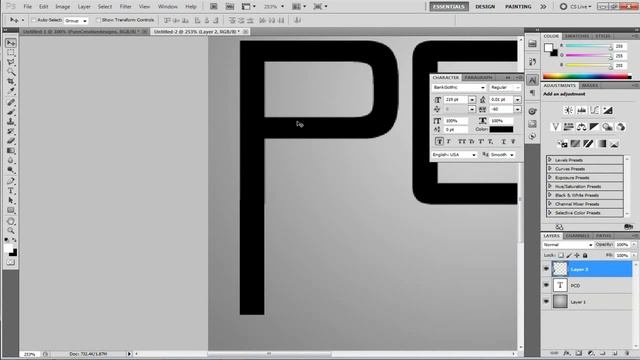Open the Filter menu

(125, 7)
